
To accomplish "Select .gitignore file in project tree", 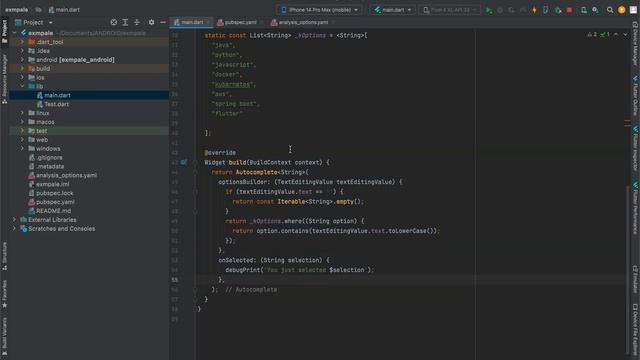I will [x=49, y=158].
